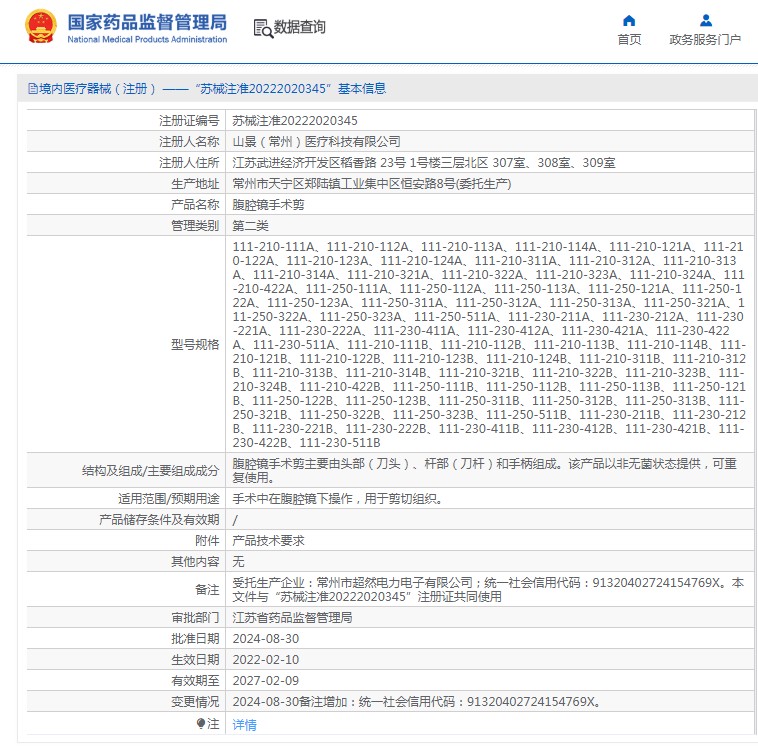The image size is (758, 746).
Task: Click inside the model numbers list
Action: [x=489, y=345]
